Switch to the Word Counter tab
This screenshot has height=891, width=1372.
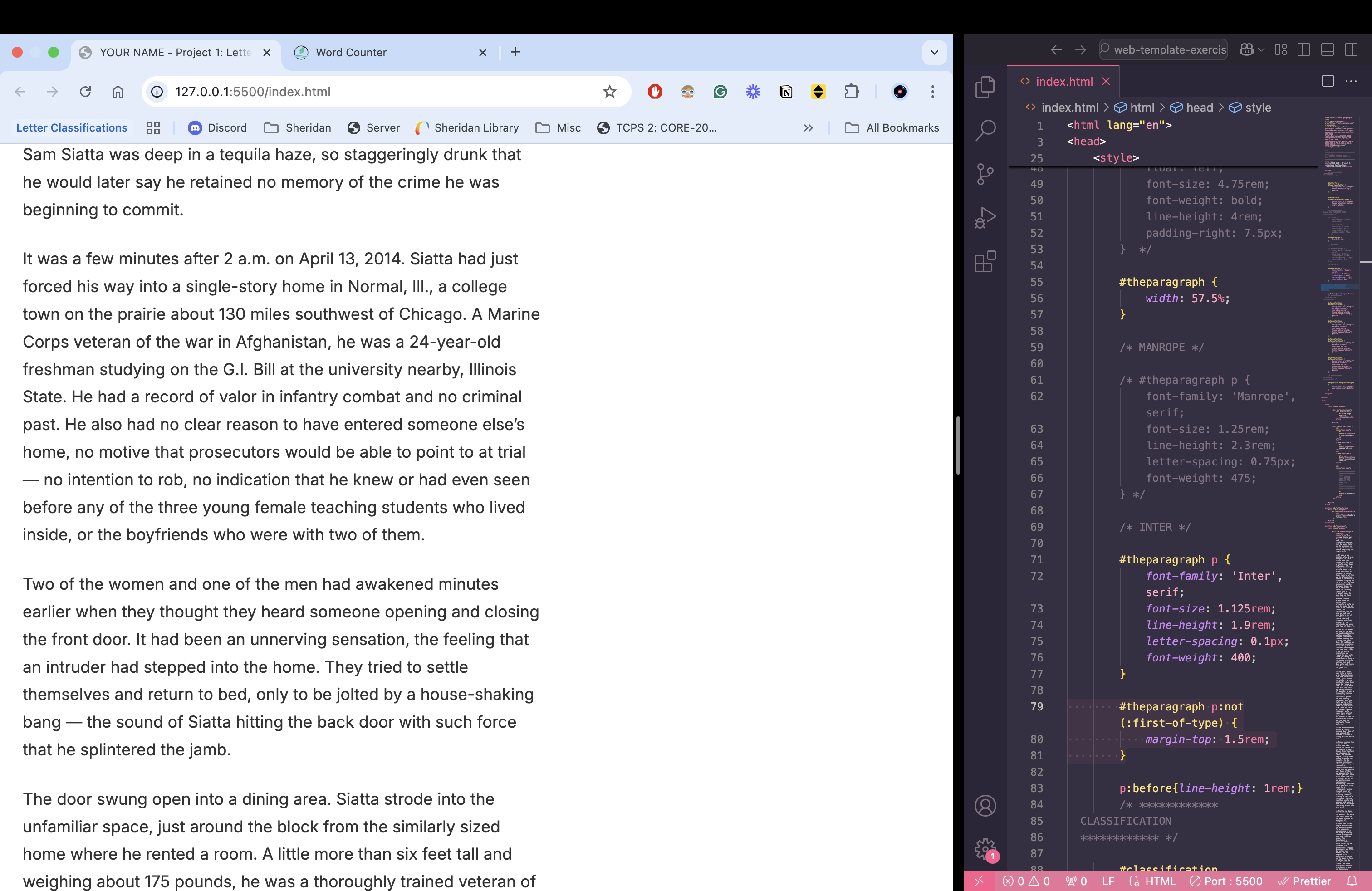(351, 52)
